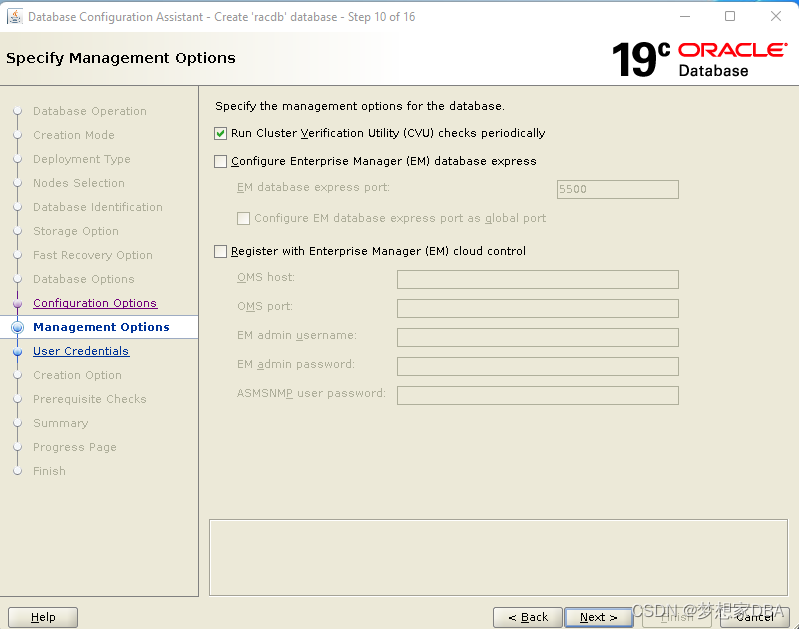This screenshot has width=799, height=629.
Task: Tick Configure EM database express port as global port
Action: [244, 219]
